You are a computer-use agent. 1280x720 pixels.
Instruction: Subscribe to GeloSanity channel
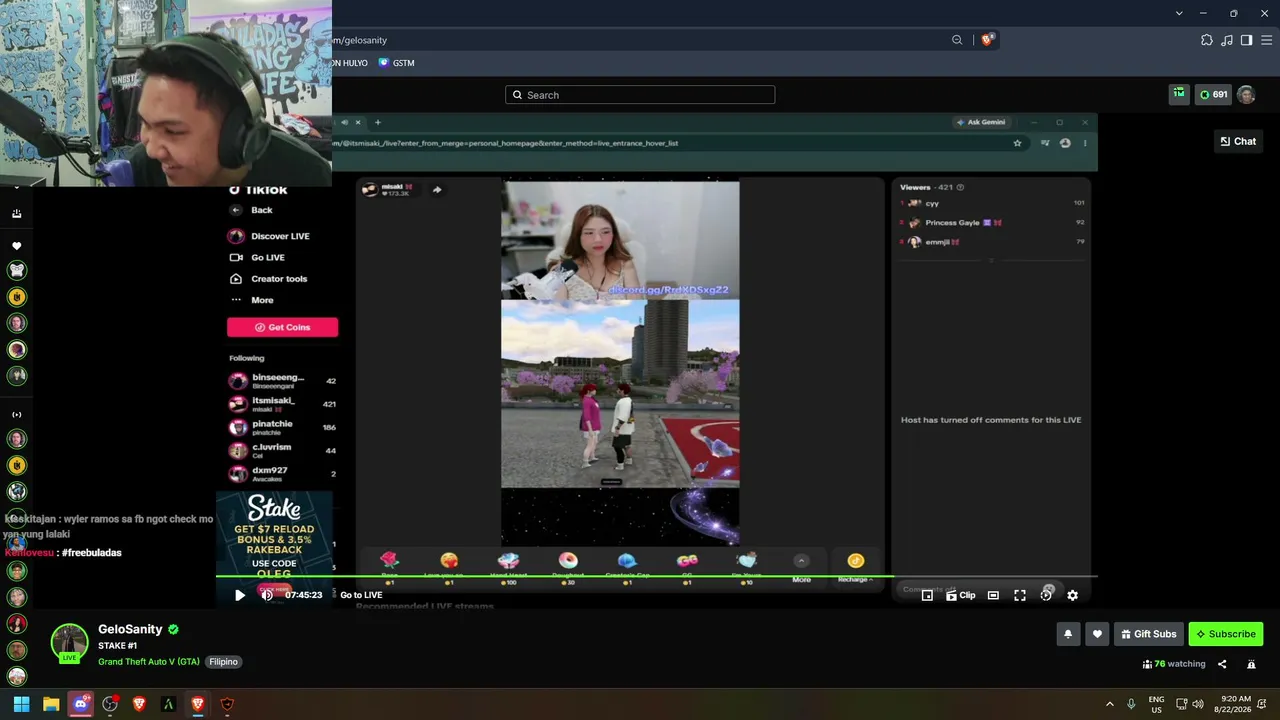click(x=1225, y=634)
